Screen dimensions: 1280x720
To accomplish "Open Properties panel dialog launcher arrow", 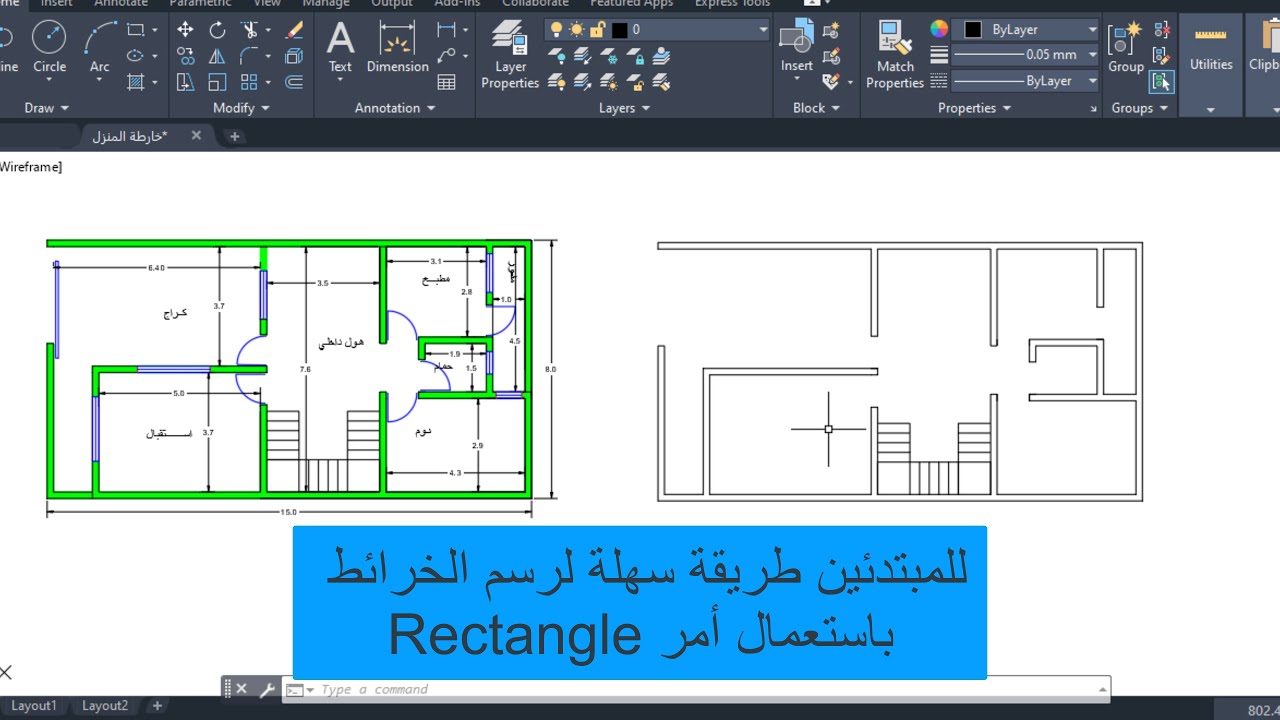I will [x=1093, y=108].
